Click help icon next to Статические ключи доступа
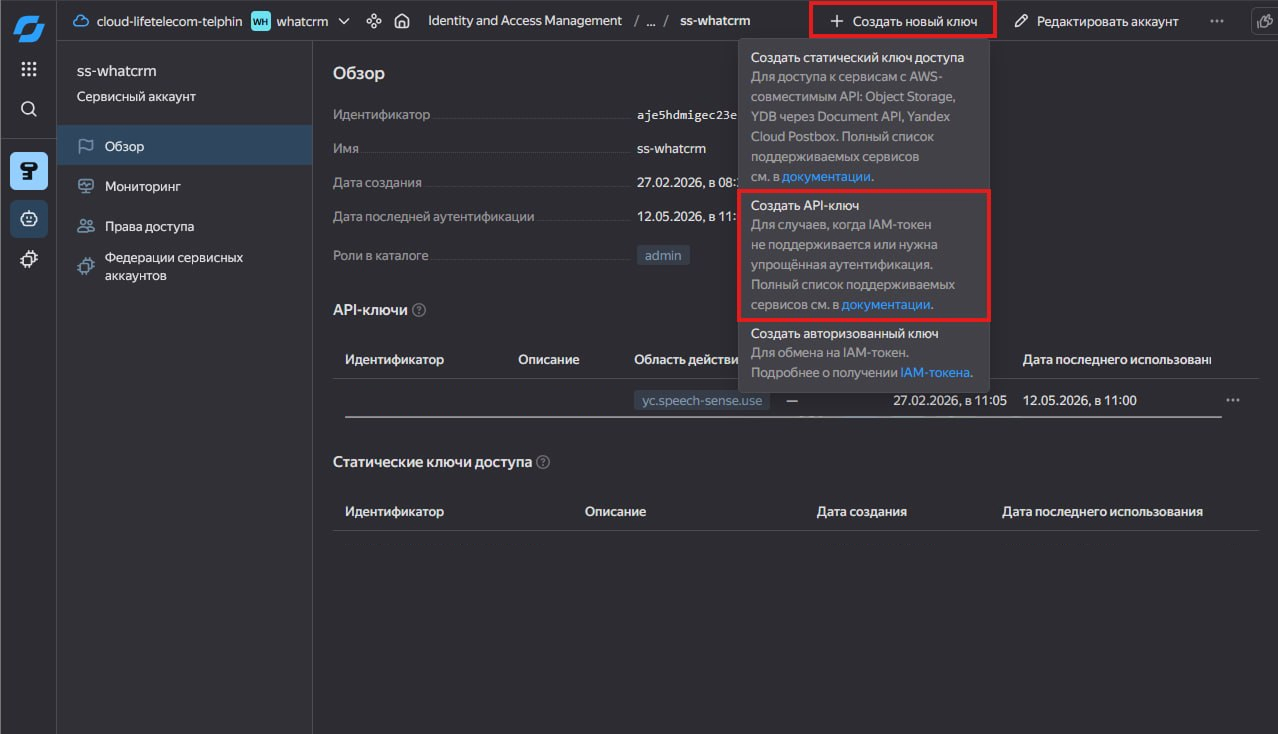 tap(543, 463)
